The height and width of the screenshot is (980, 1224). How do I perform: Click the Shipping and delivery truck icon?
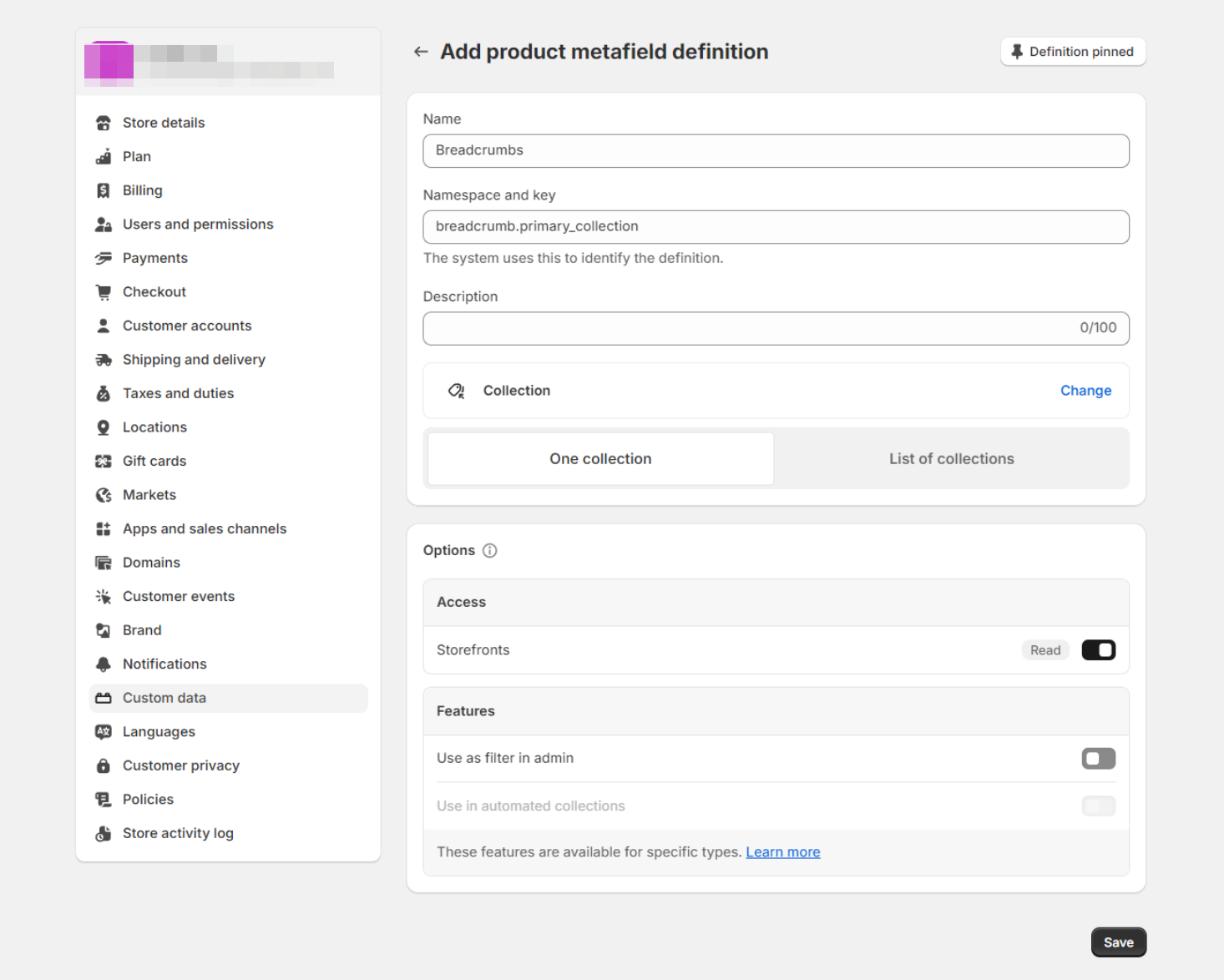pos(104,360)
